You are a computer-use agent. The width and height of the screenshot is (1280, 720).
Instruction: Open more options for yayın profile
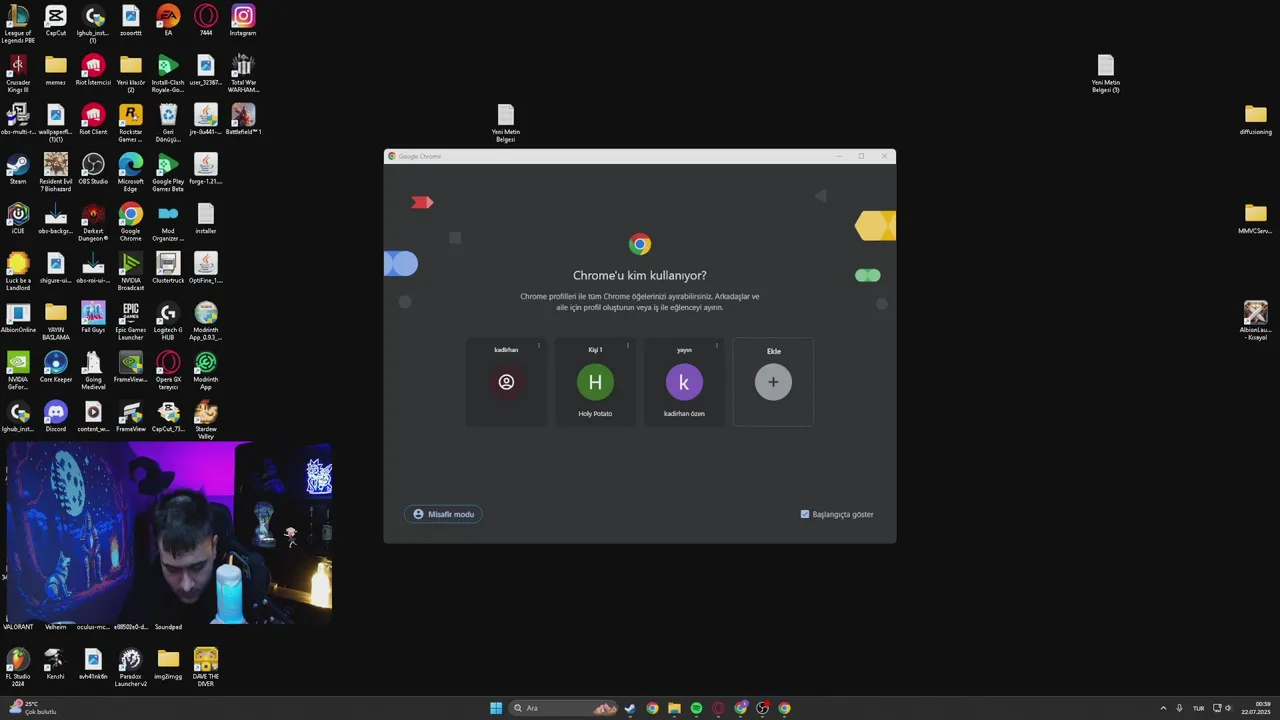pos(717,346)
